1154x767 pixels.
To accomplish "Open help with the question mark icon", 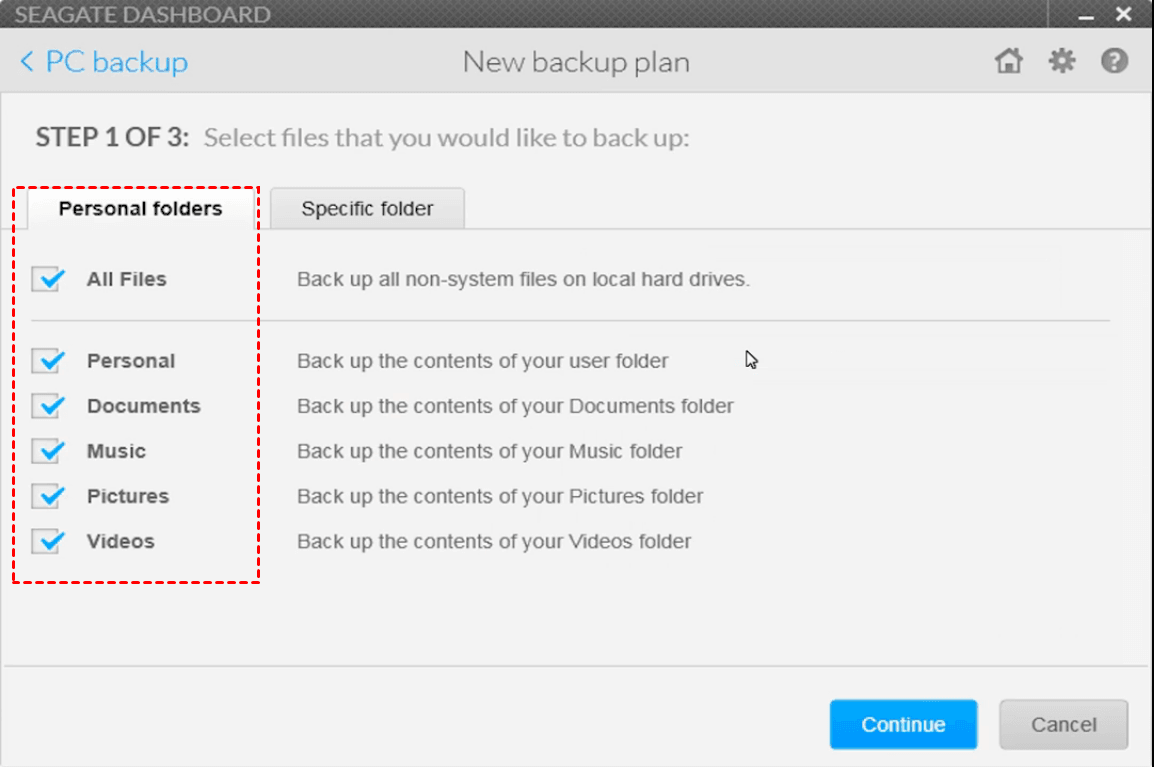I will pyautogui.click(x=1114, y=62).
